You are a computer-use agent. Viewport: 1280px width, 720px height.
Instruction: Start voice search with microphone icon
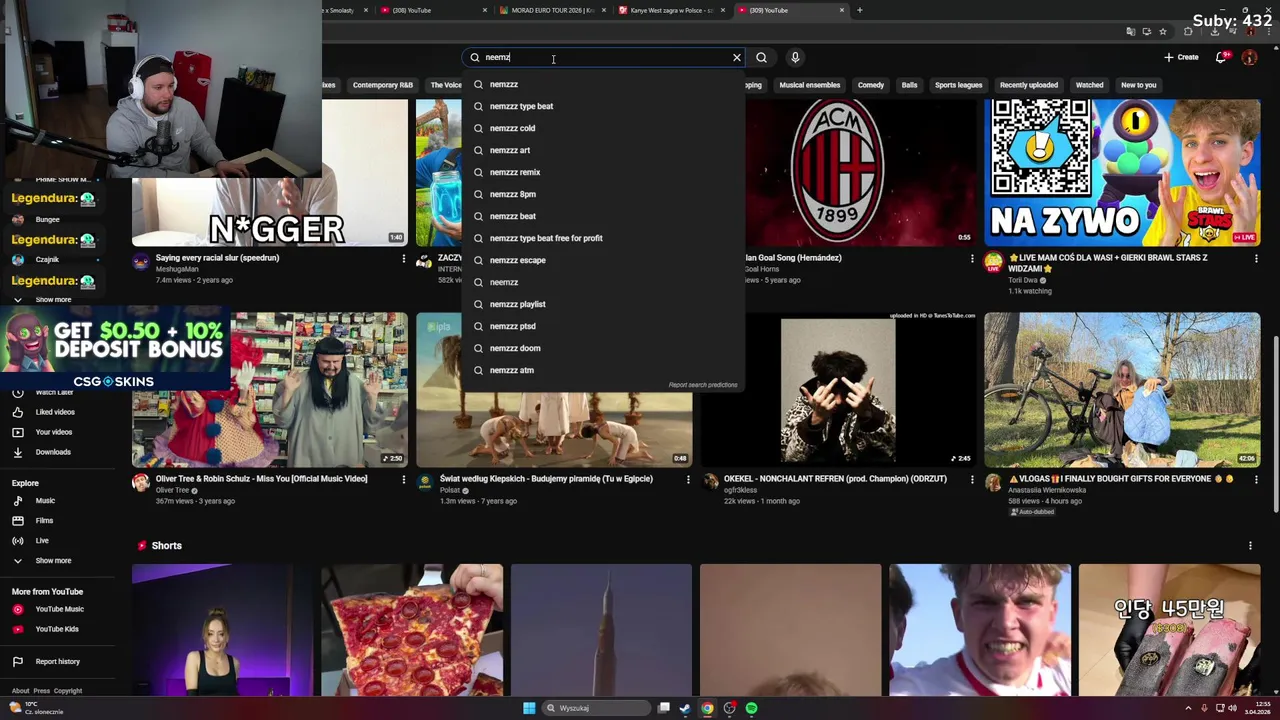(x=795, y=57)
